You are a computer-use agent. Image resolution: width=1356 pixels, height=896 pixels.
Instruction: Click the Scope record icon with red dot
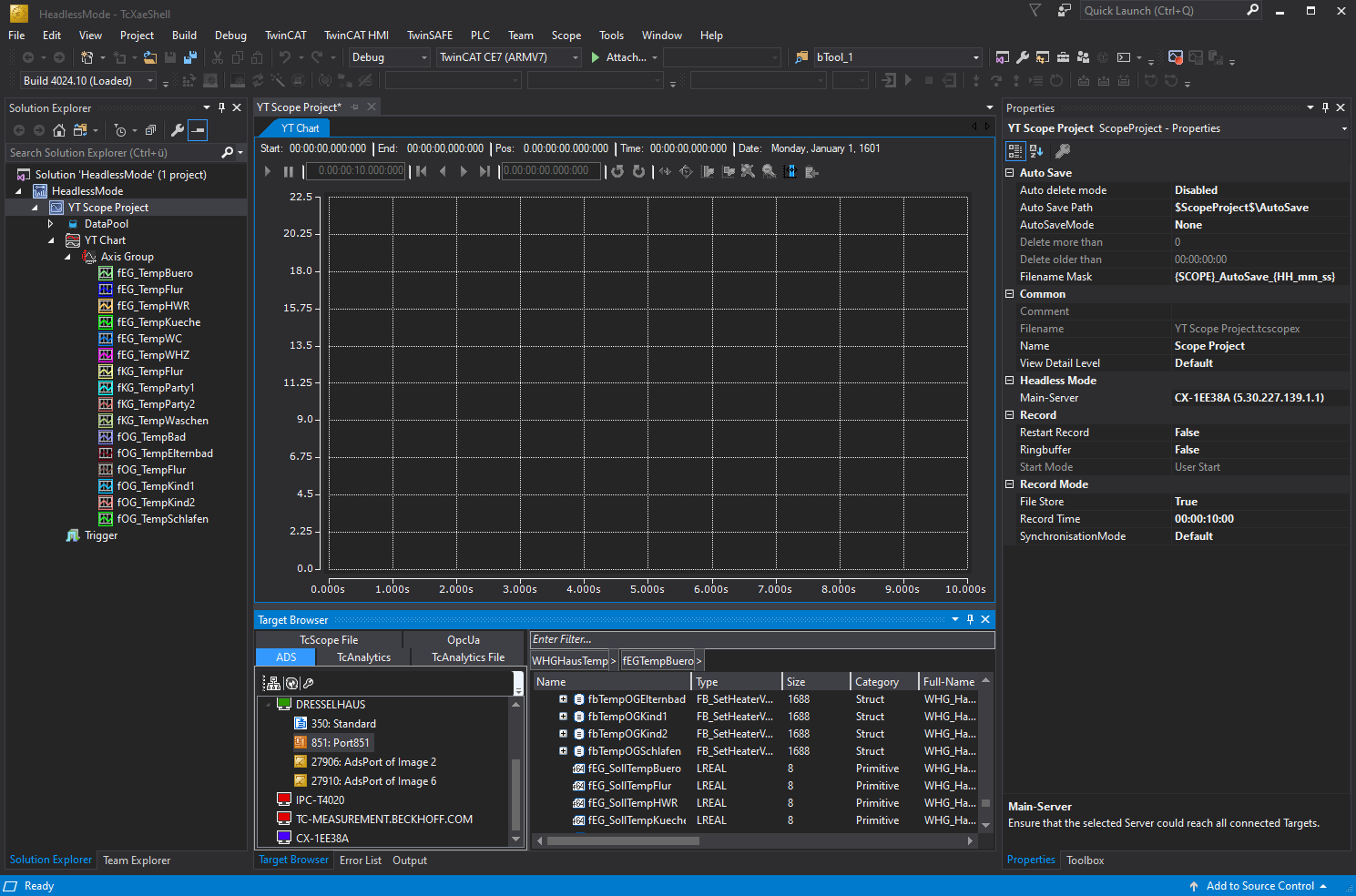(x=1176, y=57)
